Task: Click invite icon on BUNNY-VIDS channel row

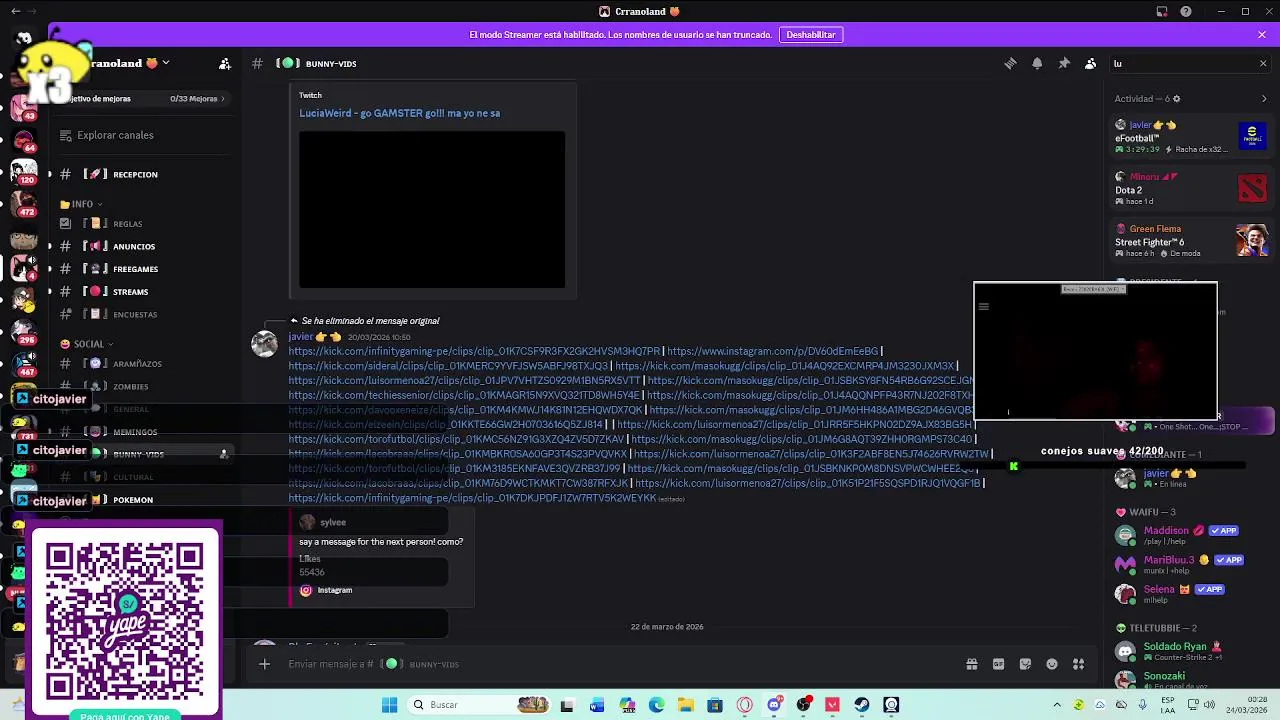Action: point(224,454)
